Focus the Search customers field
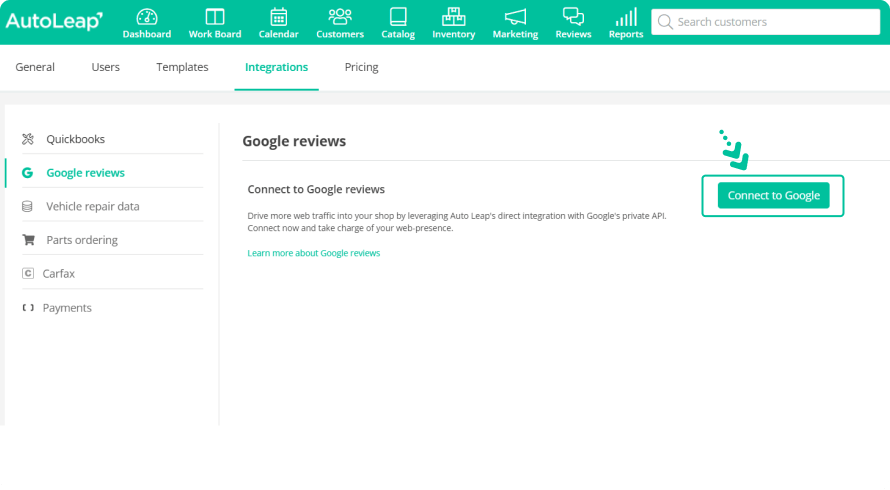 pos(765,22)
